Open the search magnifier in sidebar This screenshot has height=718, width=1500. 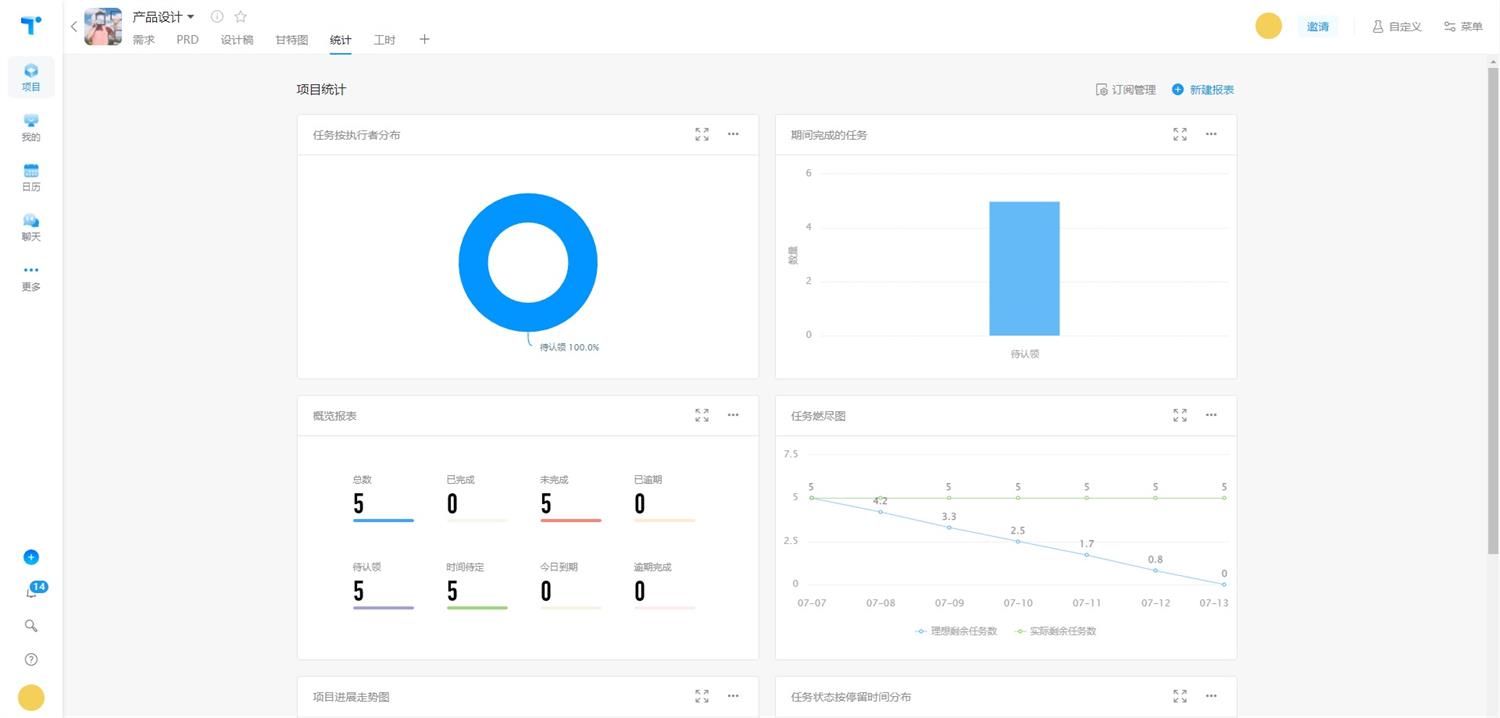point(31,626)
